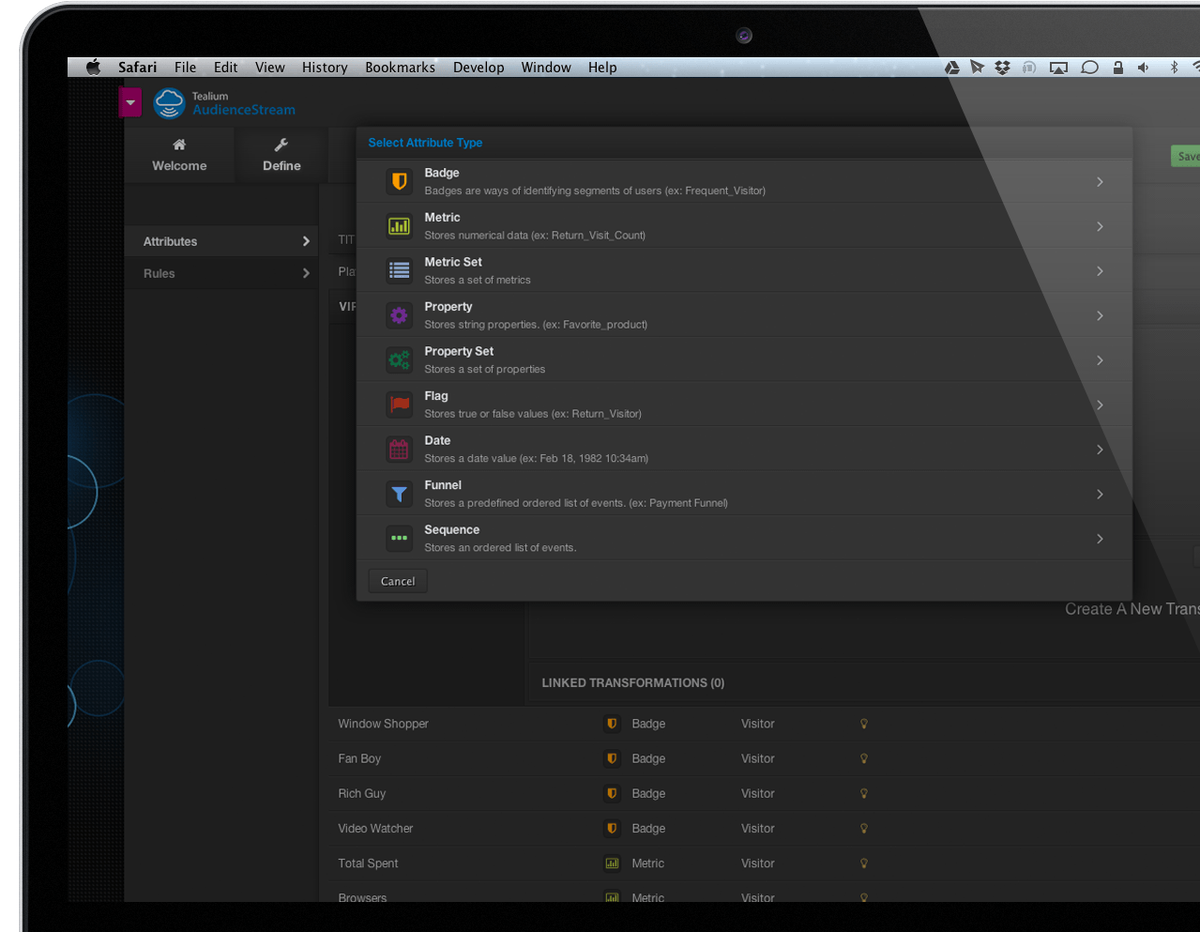The image size is (1200, 932).
Task: Select the Window Shopper attribute name
Action: point(383,724)
